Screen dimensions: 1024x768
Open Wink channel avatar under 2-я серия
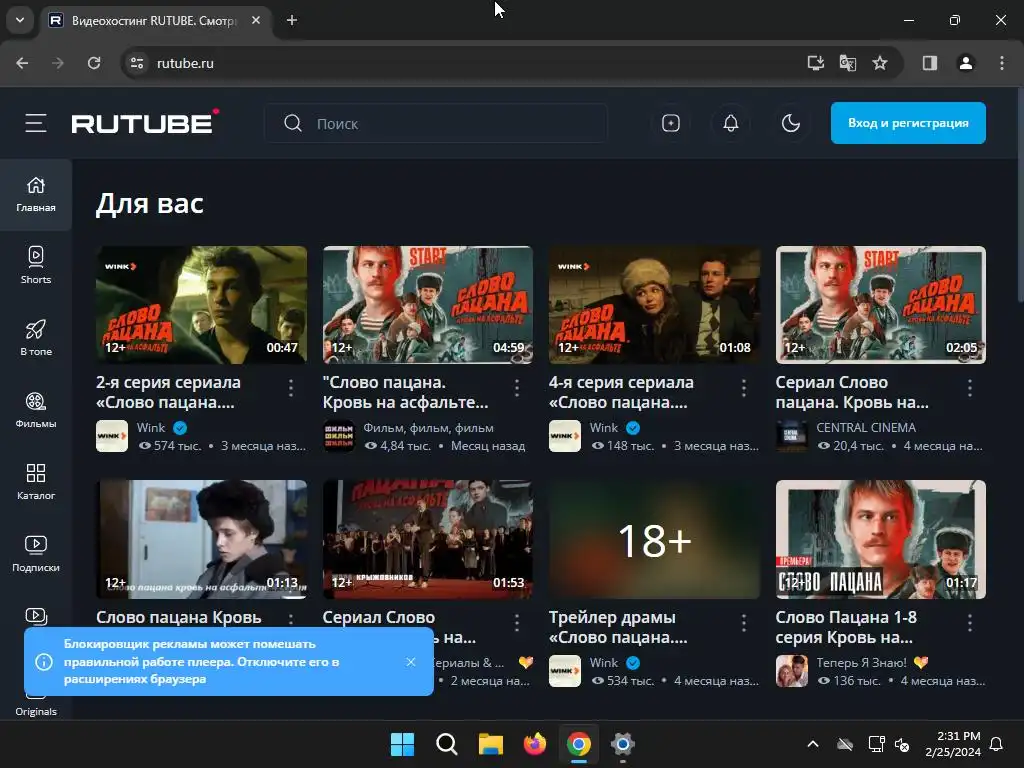(x=112, y=436)
